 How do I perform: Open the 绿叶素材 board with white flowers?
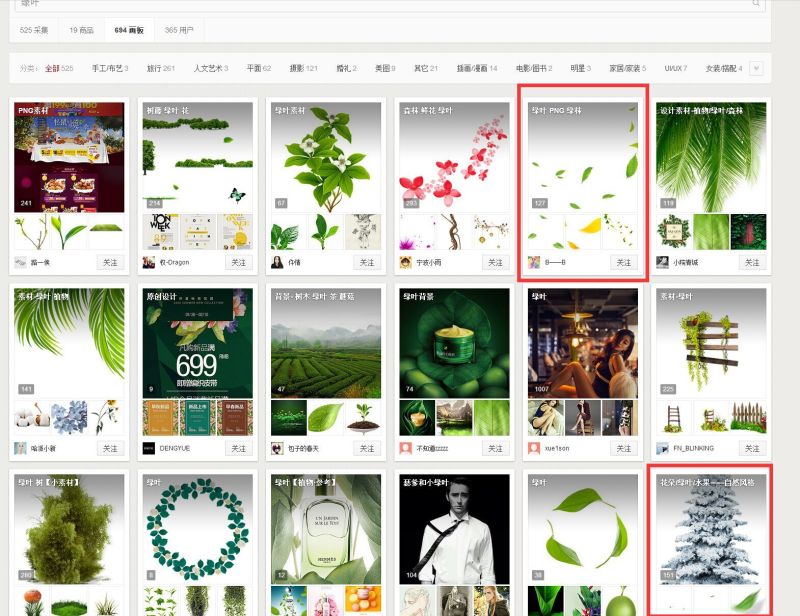[x=326, y=157]
